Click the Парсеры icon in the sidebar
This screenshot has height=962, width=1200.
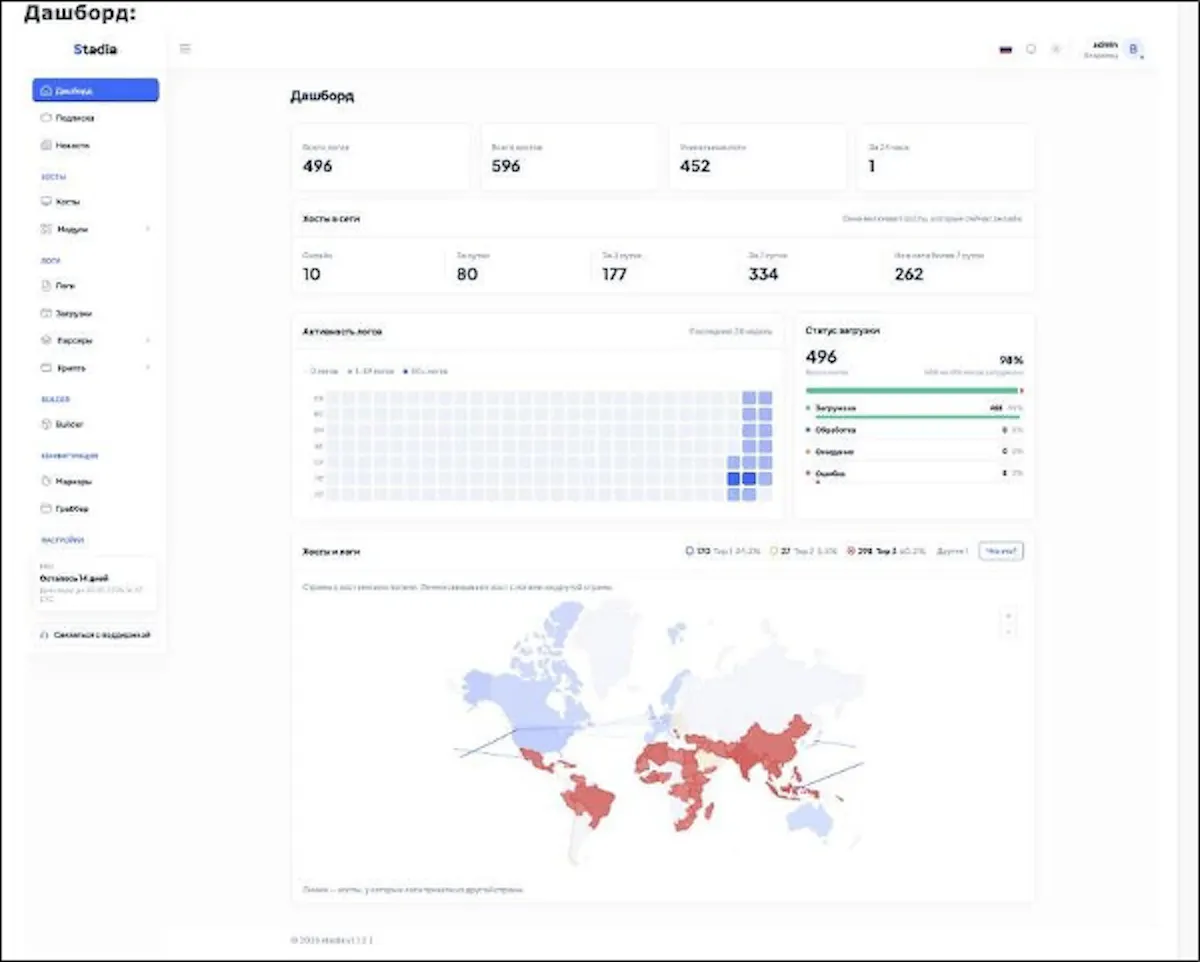45,340
